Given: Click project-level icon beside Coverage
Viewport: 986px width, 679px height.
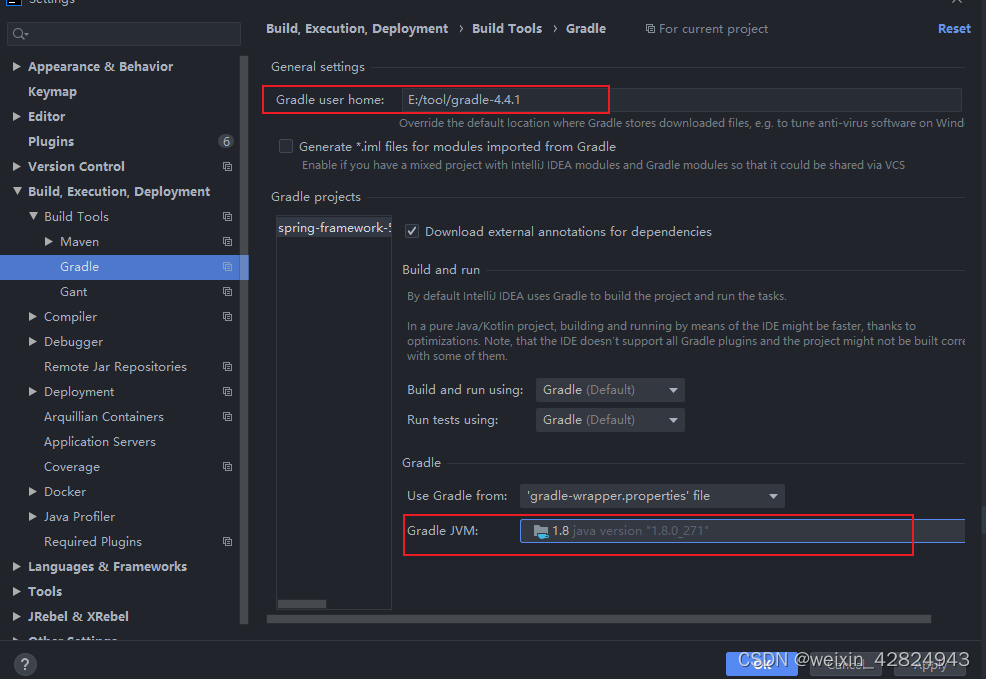Looking at the screenshot, I should 228,466.
